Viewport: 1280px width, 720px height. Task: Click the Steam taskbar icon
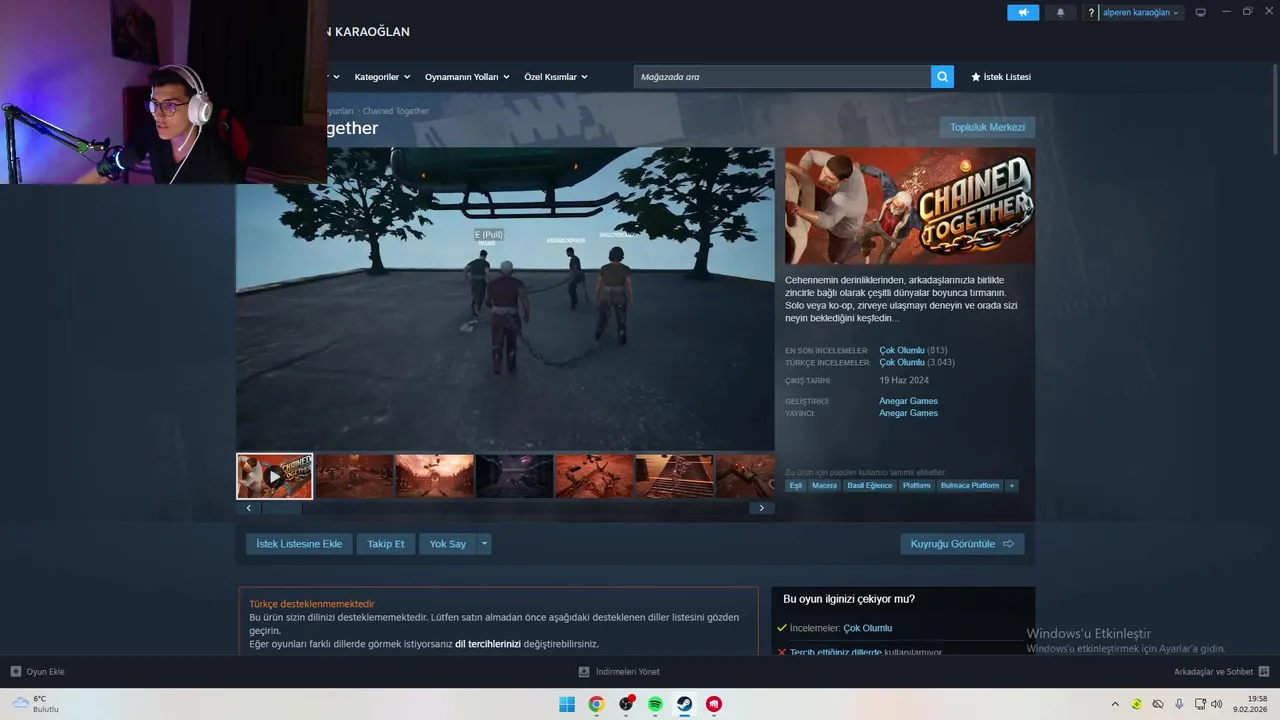pos(685,704)
